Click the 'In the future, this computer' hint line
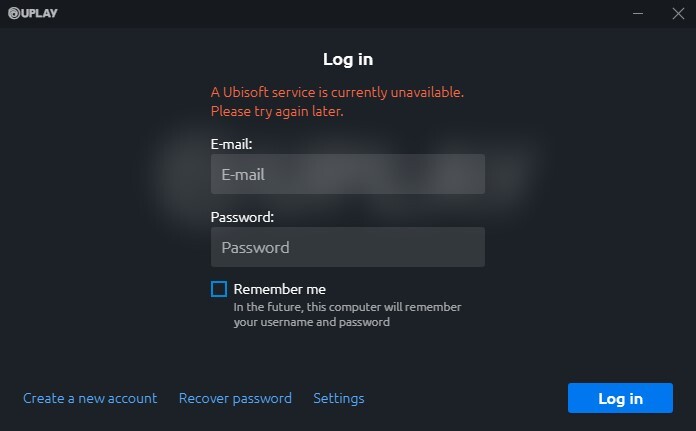Image resolution: width=696 pixels, height=431 pixels. pyautogui.click(x=347, y=307)
